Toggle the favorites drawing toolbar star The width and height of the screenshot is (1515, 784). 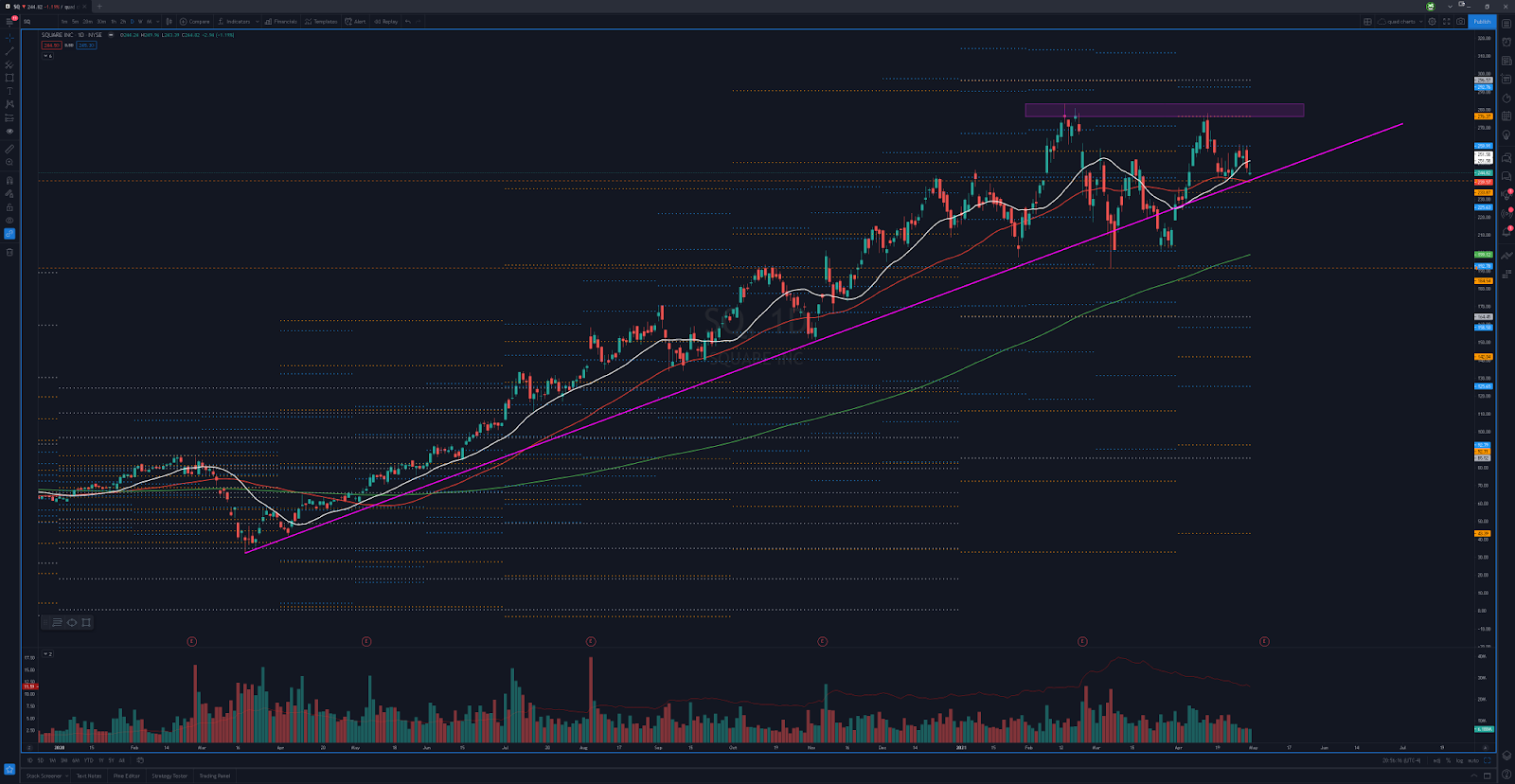9,769
